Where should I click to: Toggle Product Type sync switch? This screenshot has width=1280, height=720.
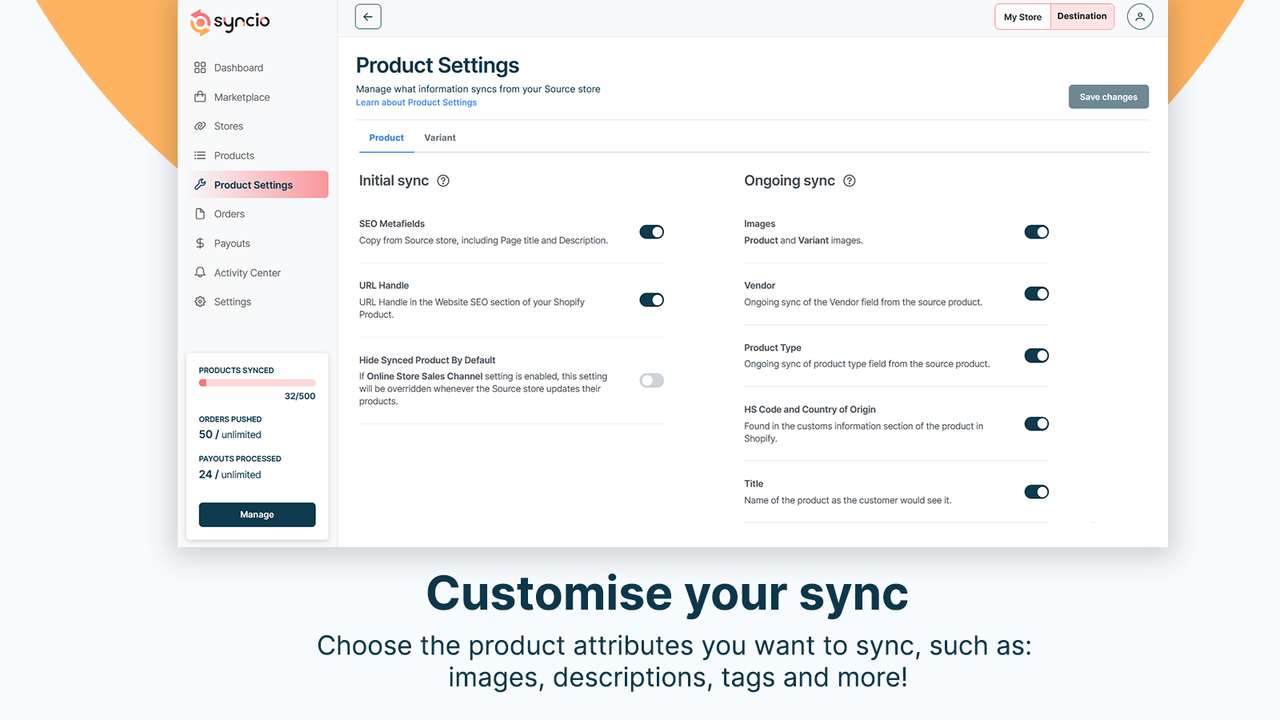point(1037,356)
